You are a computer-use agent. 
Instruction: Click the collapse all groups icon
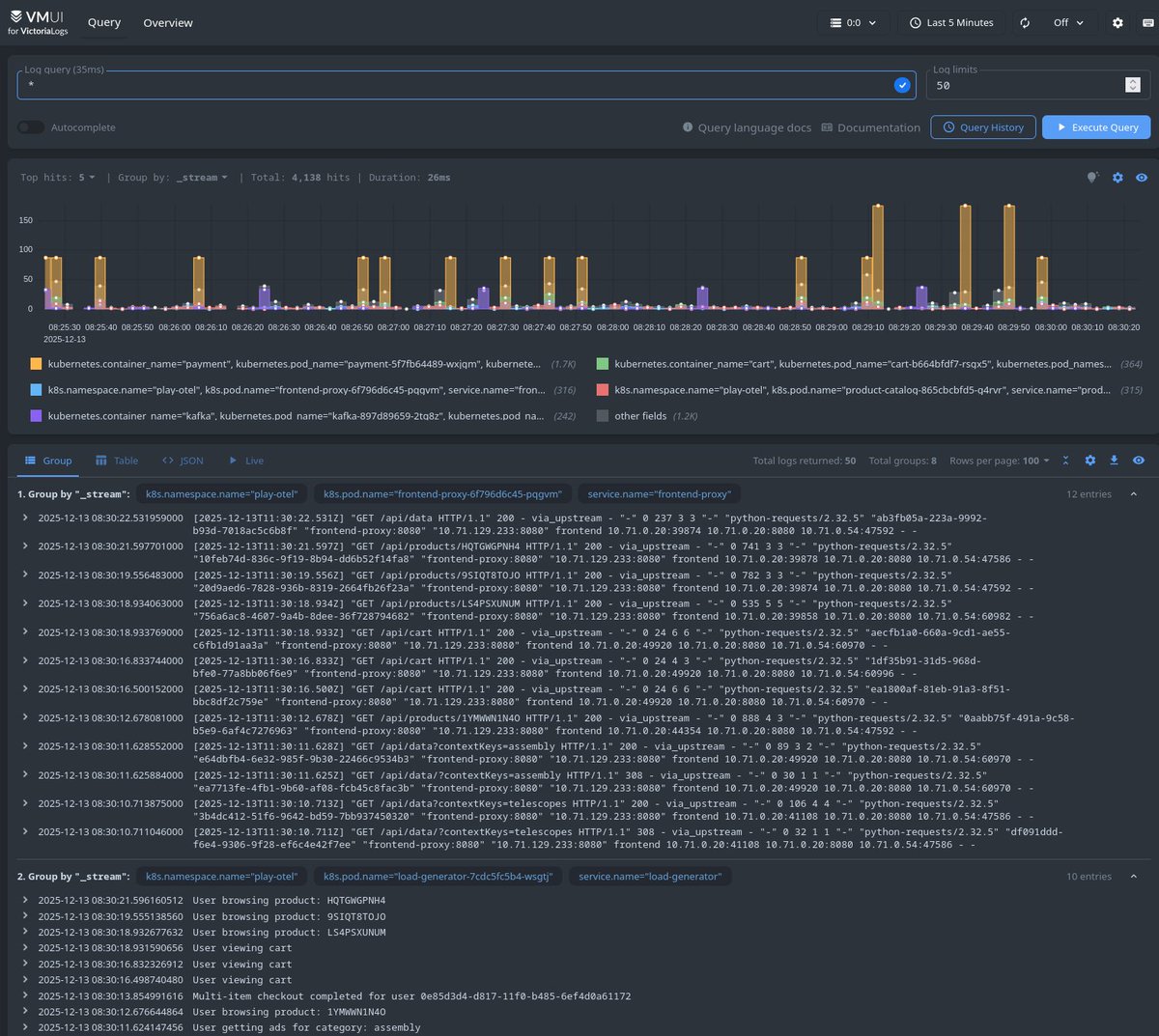click(x=1066, y=461)
